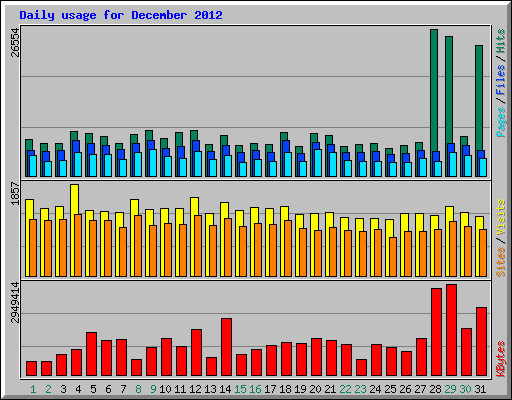The width and height of the screenshot is (512, 400).
Task: Click the red KBytes bar for day 14
Action: pos(226,347)
